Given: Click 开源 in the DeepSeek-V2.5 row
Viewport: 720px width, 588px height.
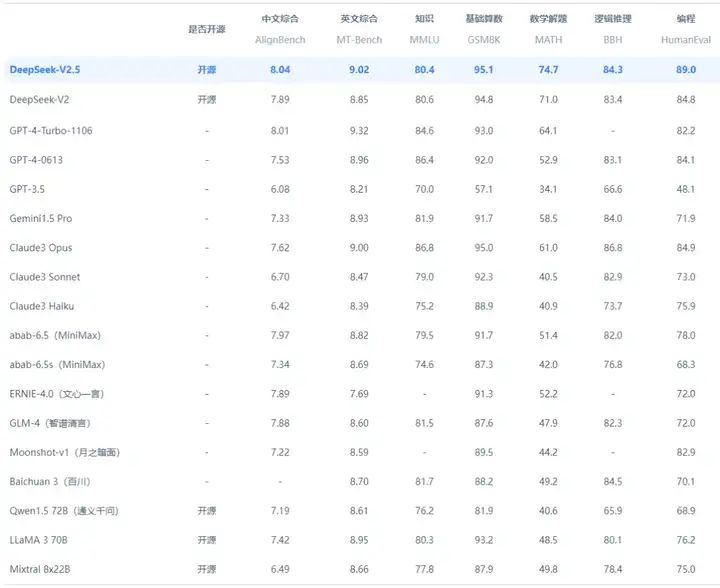Looking at the screenshot, I should (207, 70).
